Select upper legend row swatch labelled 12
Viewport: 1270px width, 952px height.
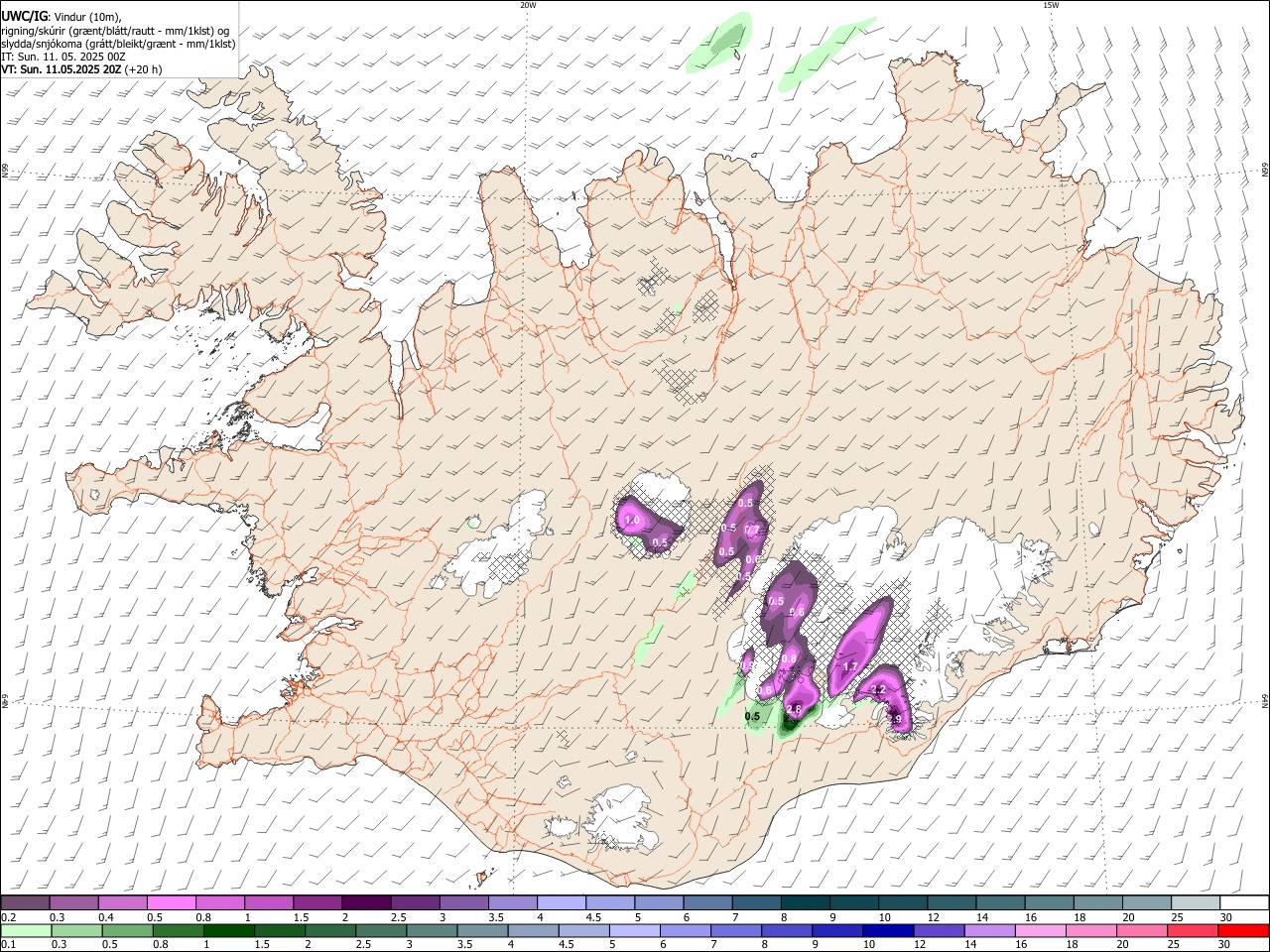[952, 902]
